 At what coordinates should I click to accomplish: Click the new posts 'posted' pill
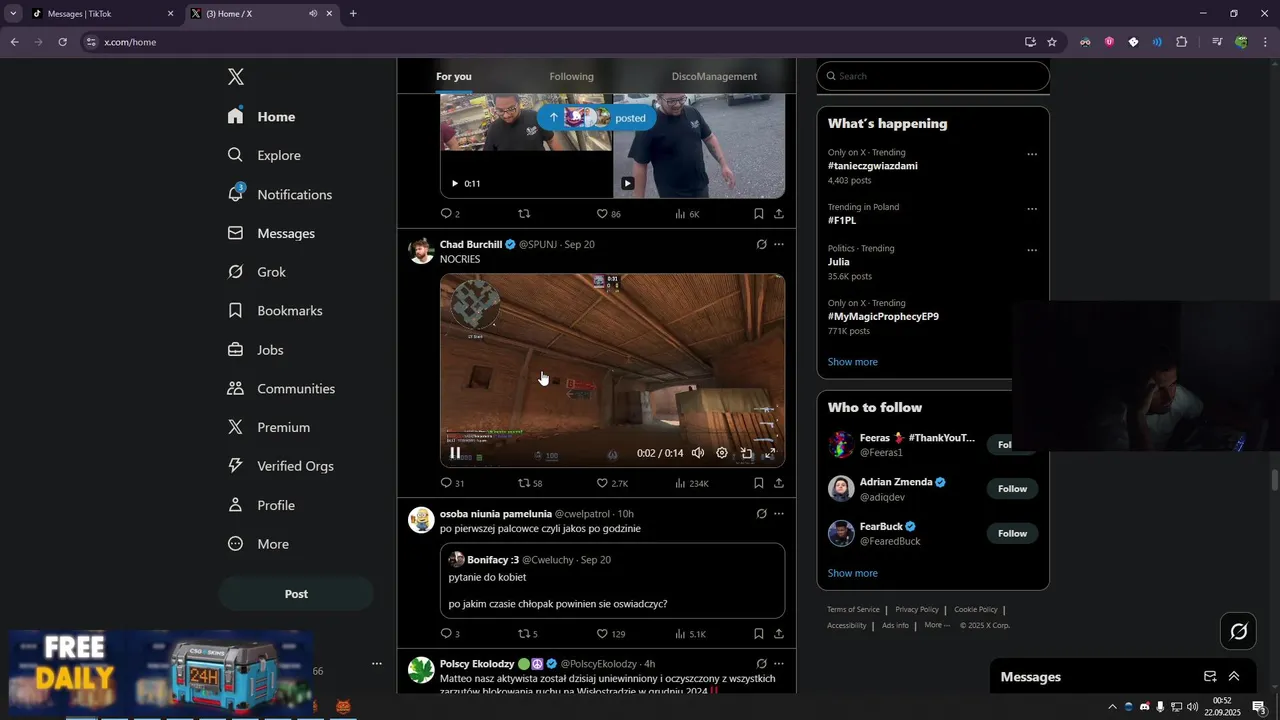click(597, 118)
